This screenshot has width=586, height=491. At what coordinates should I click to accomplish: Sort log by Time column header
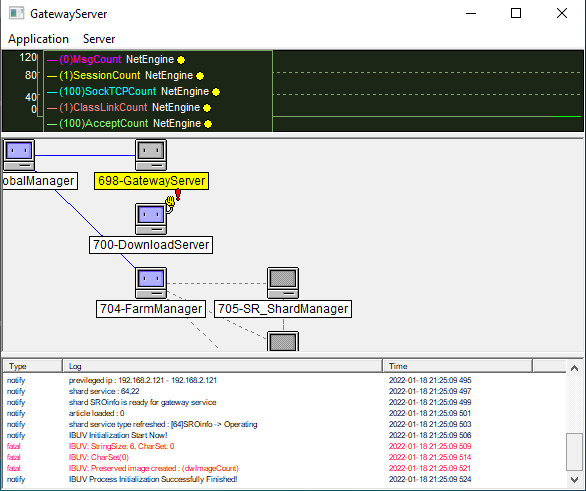tap(457, 366)
